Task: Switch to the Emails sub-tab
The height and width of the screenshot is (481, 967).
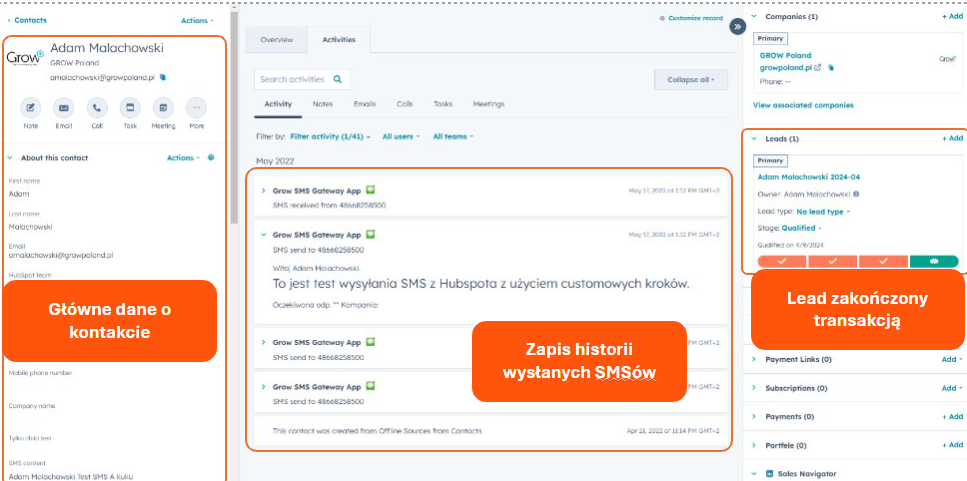Action: coord(364,104)
